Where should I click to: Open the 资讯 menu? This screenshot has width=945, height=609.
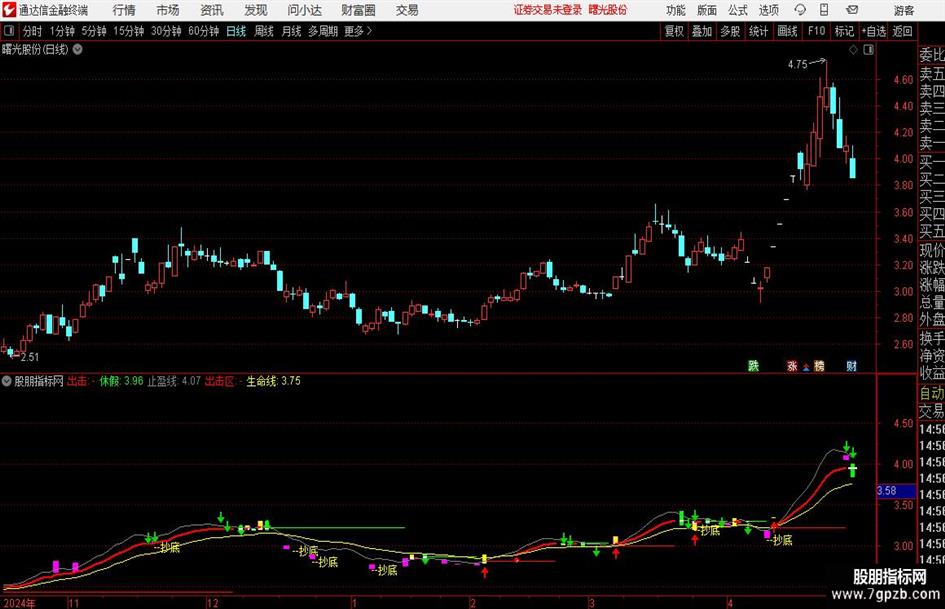click(x=212, y=10)
